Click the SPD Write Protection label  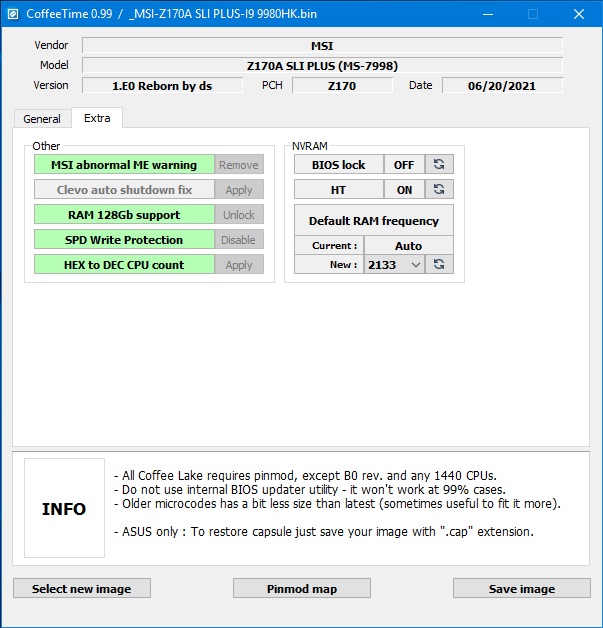pos(124,239)
